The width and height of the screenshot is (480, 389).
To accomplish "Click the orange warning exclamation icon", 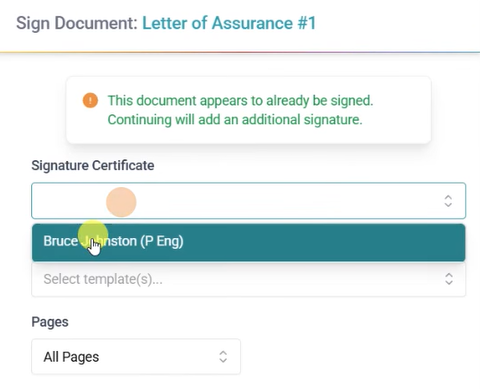I will 90,100.
